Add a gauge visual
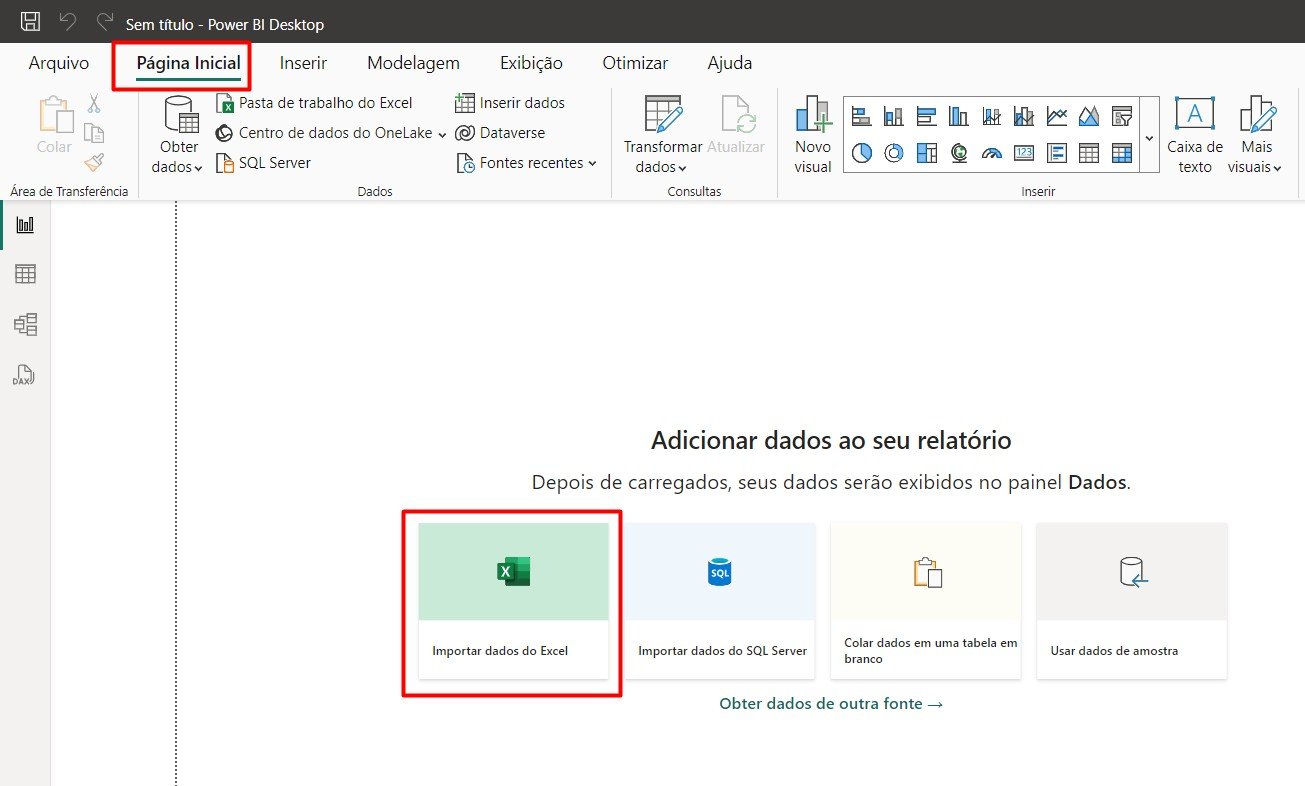Viewport: 1305px width, 786px height. point(991,153)
